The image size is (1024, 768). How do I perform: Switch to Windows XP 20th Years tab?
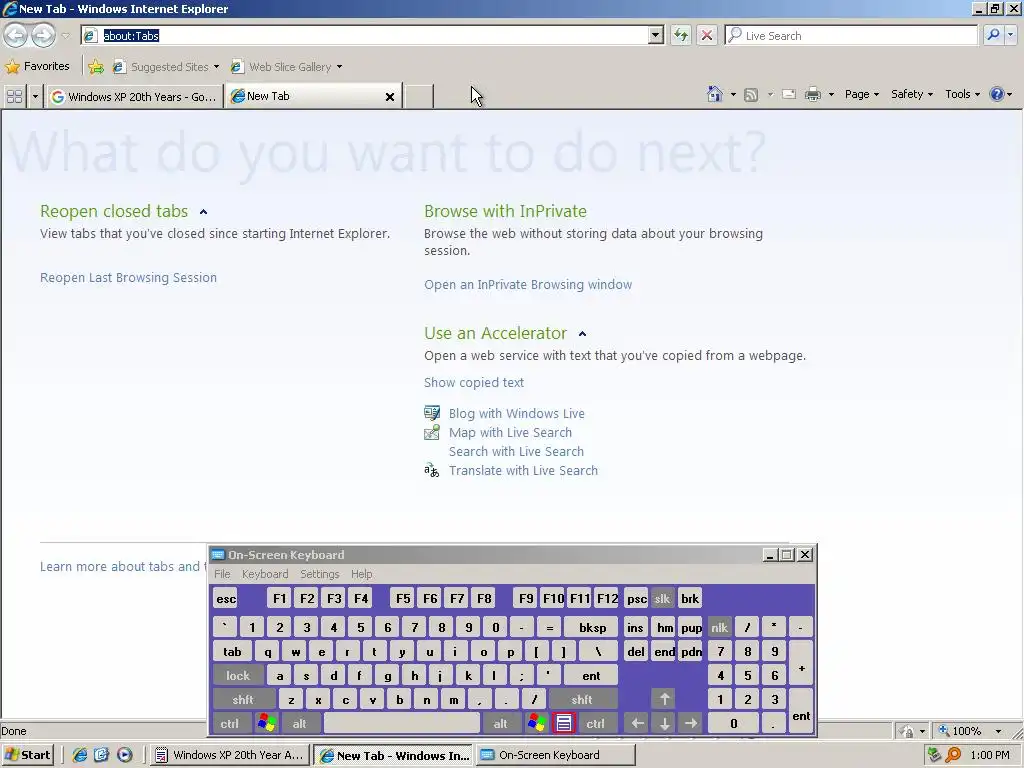(135, 97)
